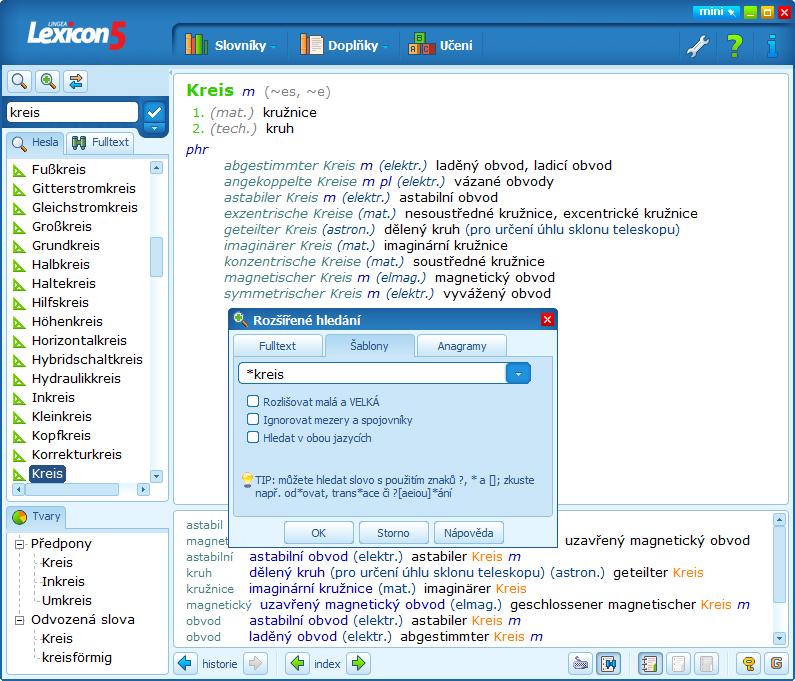Select Hydraulikkreis in the headword list
This screenshot has height=681, width=795.
tap(76, 378)
